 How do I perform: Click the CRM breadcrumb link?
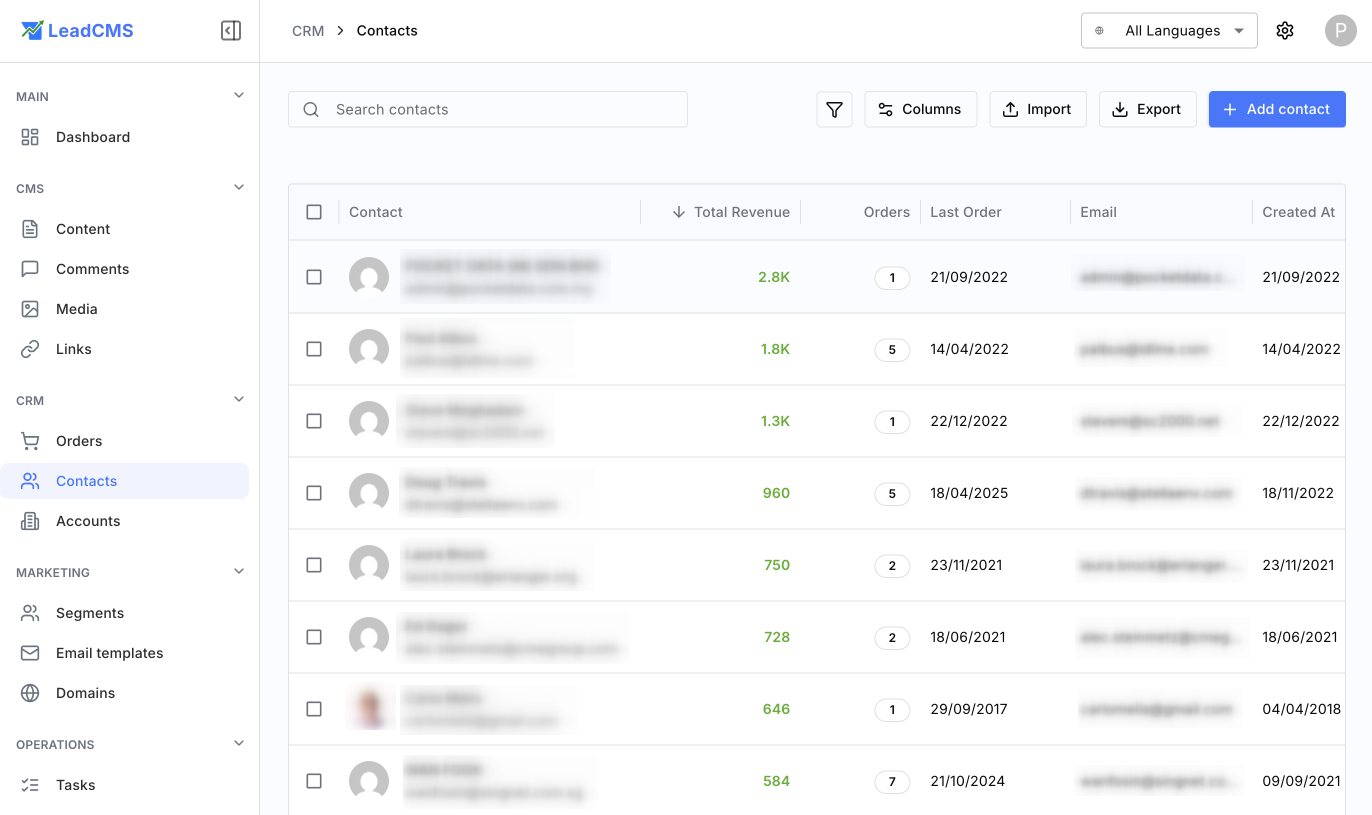[307, 30]
